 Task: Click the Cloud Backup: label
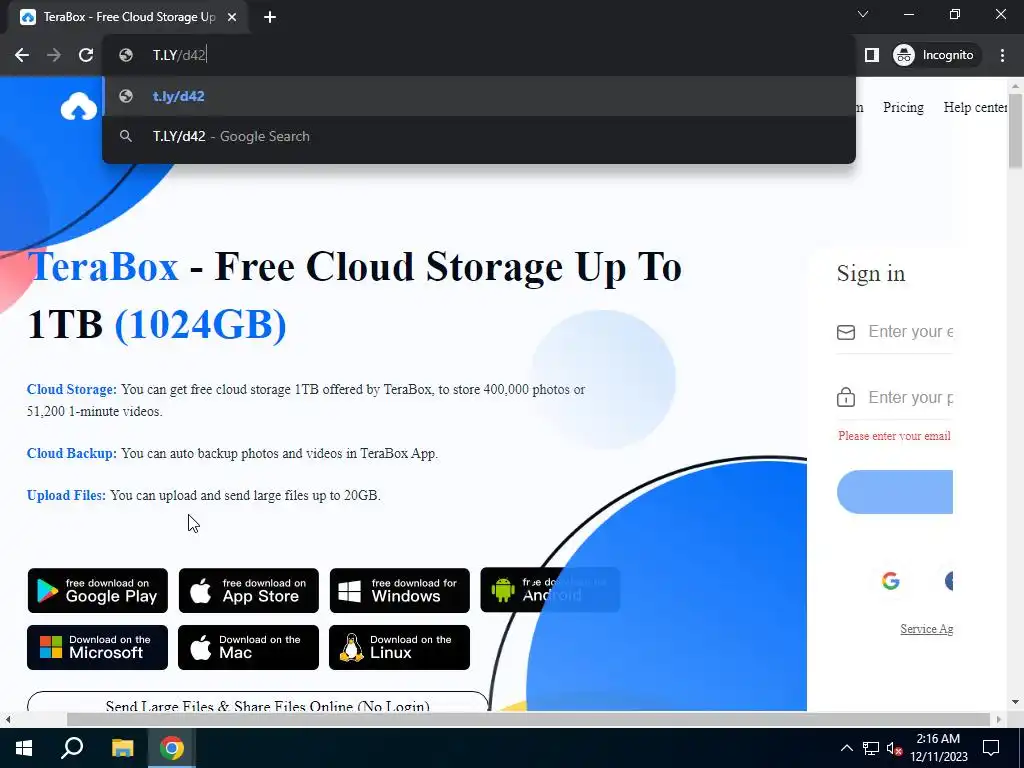pos(72,454)
